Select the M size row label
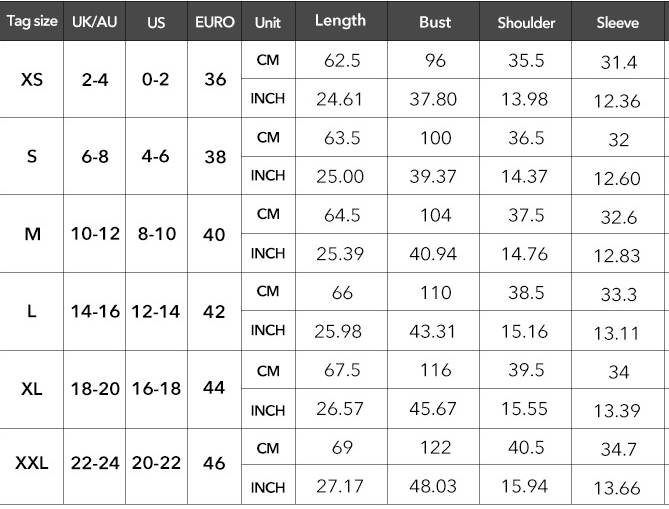The height and width of the screenshot is (509, 669). click(x=32, y=234)
